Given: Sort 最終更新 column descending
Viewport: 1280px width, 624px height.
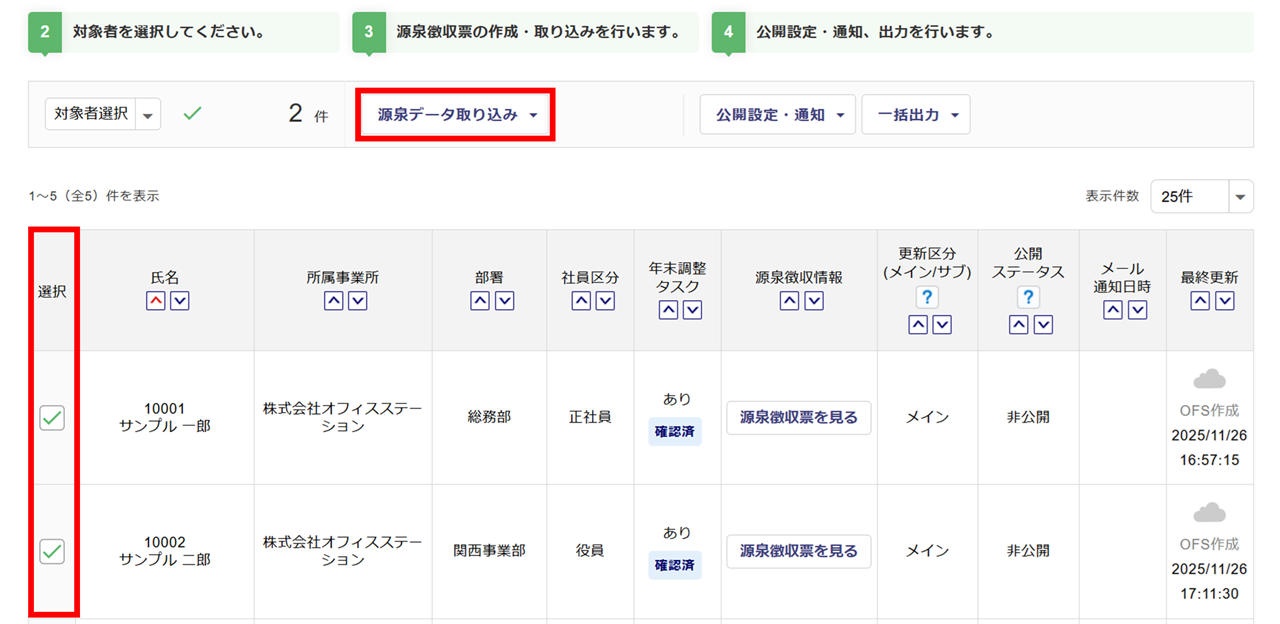Looking at the screenshot, I should click(1224, 301).
